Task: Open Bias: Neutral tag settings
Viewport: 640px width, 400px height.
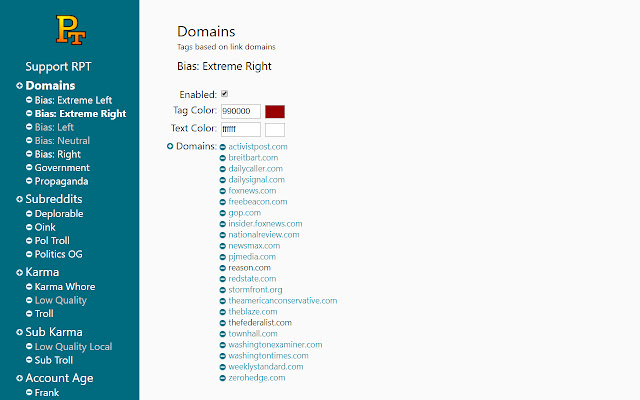Action: tap(62, 140)
